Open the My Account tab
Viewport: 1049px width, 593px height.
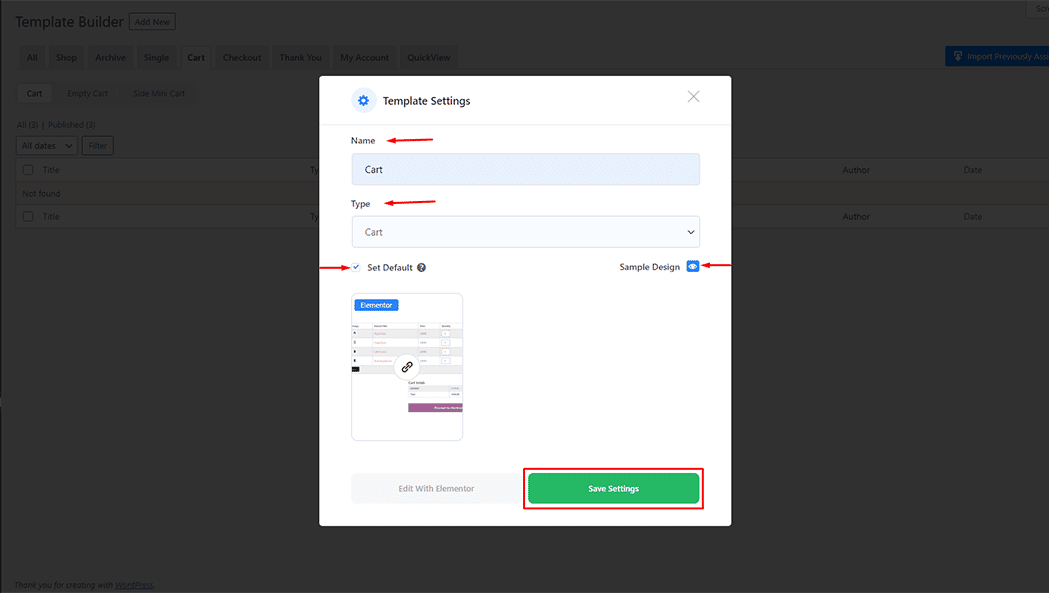[364, 57]
